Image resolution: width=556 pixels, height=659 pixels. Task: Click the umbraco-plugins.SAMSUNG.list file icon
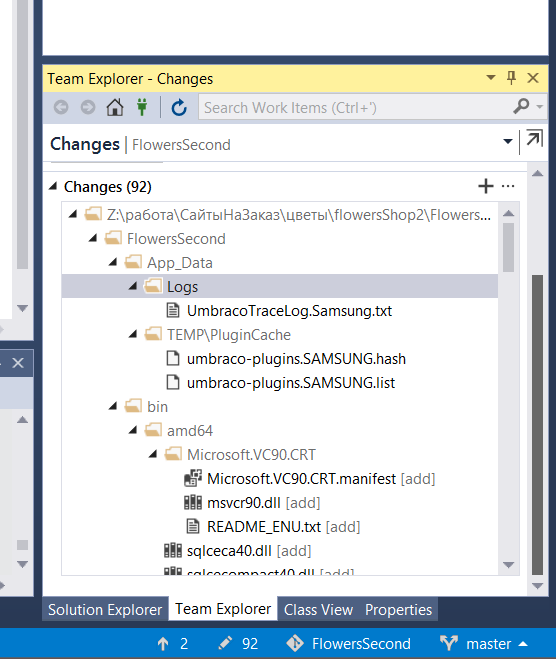(x=173, y=382)
